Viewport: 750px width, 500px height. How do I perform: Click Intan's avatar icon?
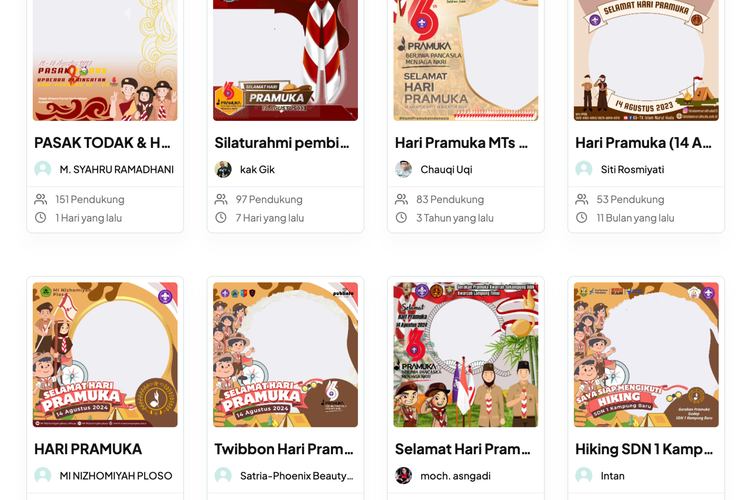click(x=584, y=476)
